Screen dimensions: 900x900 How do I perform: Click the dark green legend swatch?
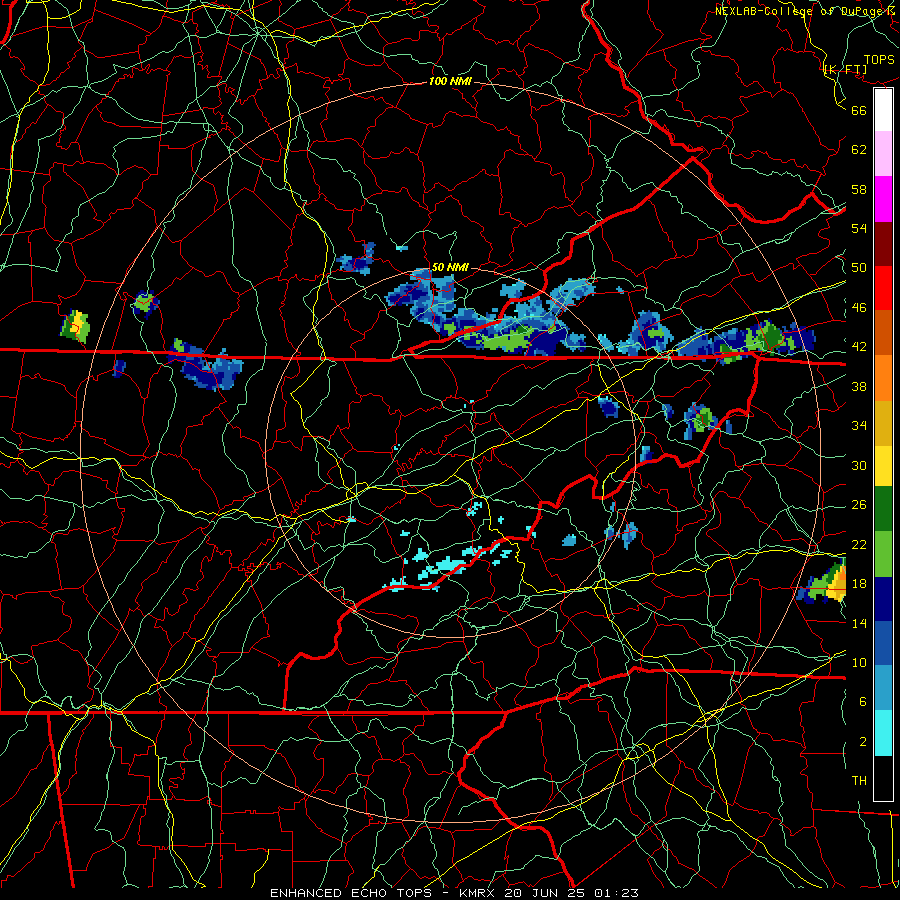pyautogui.click(x=883, y=509)
